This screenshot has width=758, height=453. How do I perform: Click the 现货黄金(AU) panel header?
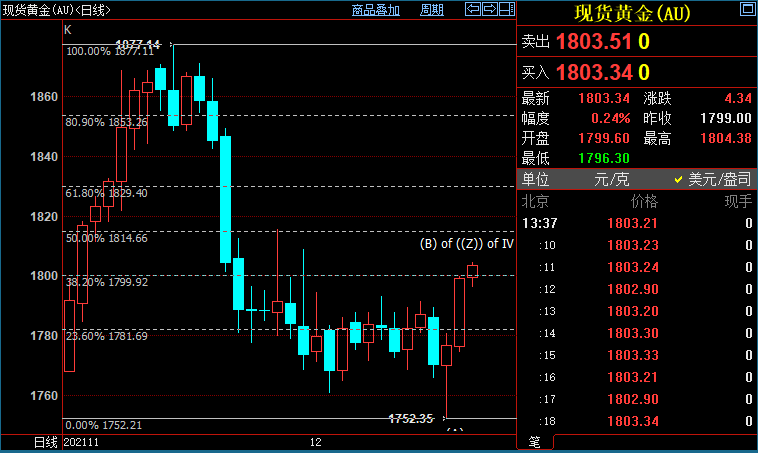pos(630,13)
